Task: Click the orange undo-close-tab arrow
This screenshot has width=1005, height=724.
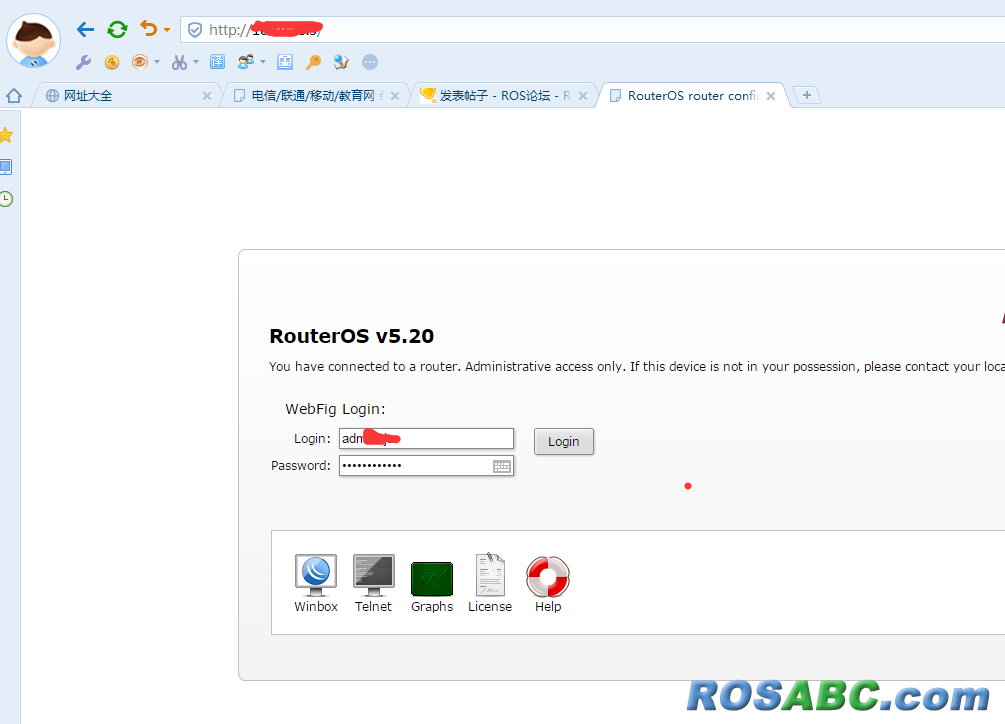Action: pos(149,29)
